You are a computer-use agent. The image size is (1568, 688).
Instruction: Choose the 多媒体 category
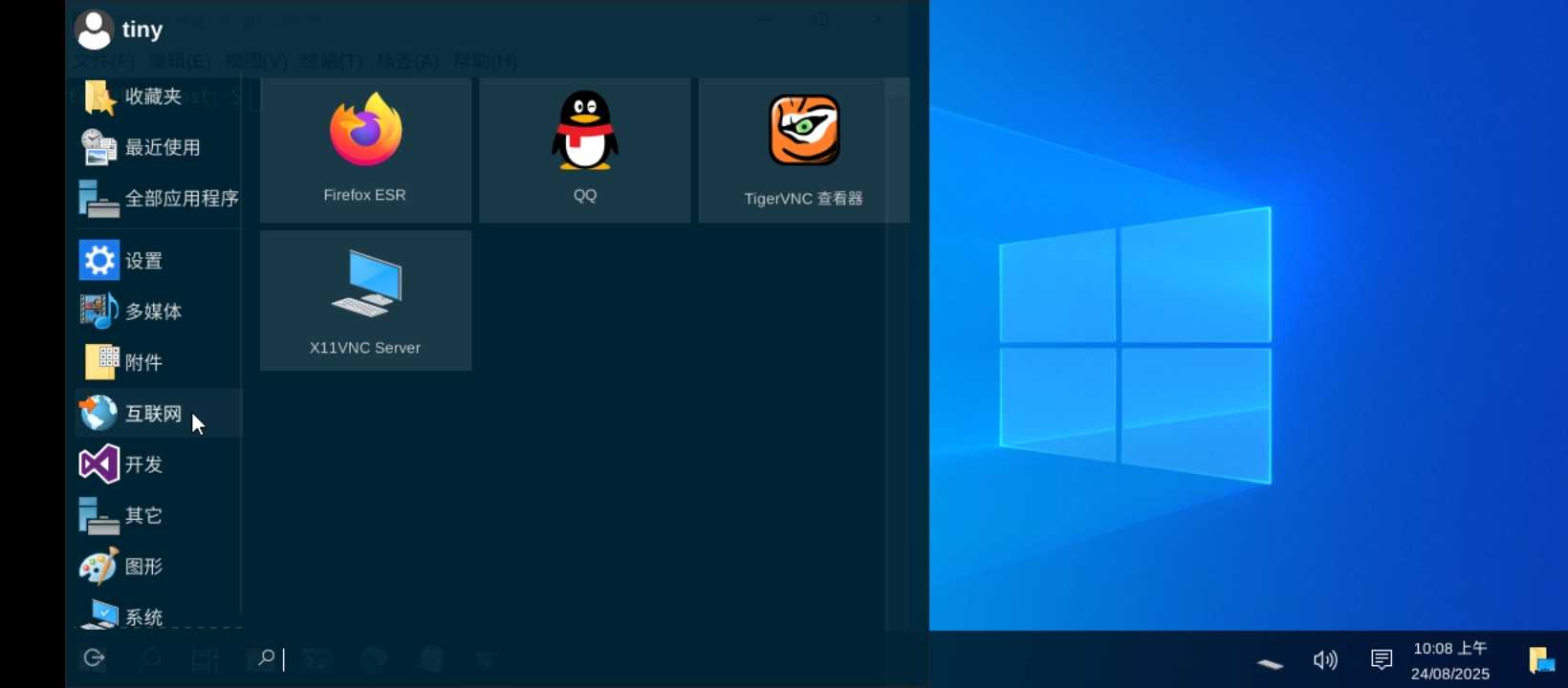[x=153, y=312]
